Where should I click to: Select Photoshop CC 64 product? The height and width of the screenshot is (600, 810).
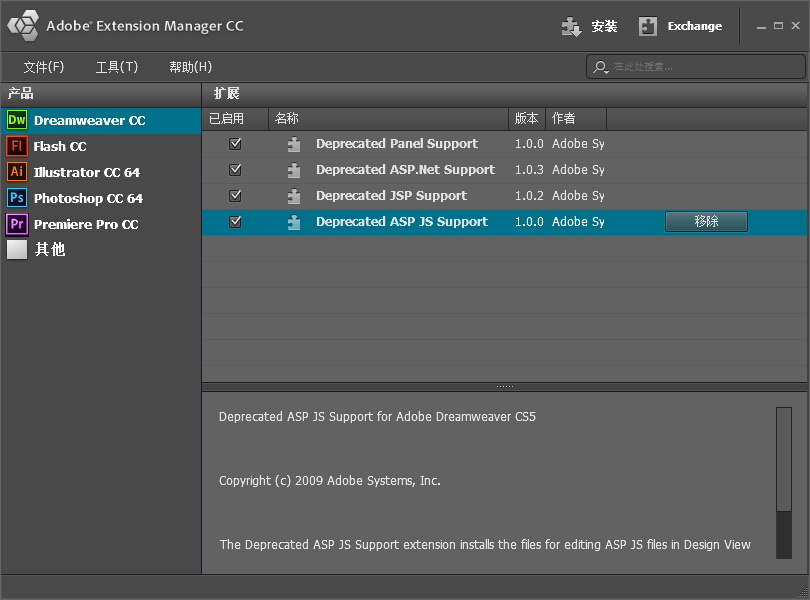101,198
